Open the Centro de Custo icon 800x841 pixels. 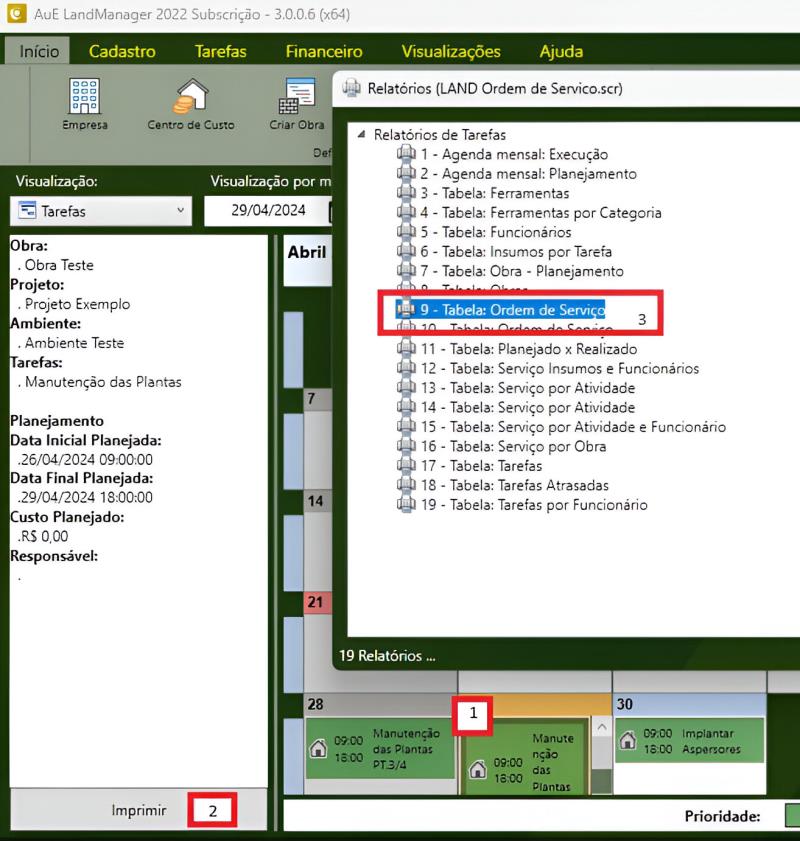click(190, 96)
